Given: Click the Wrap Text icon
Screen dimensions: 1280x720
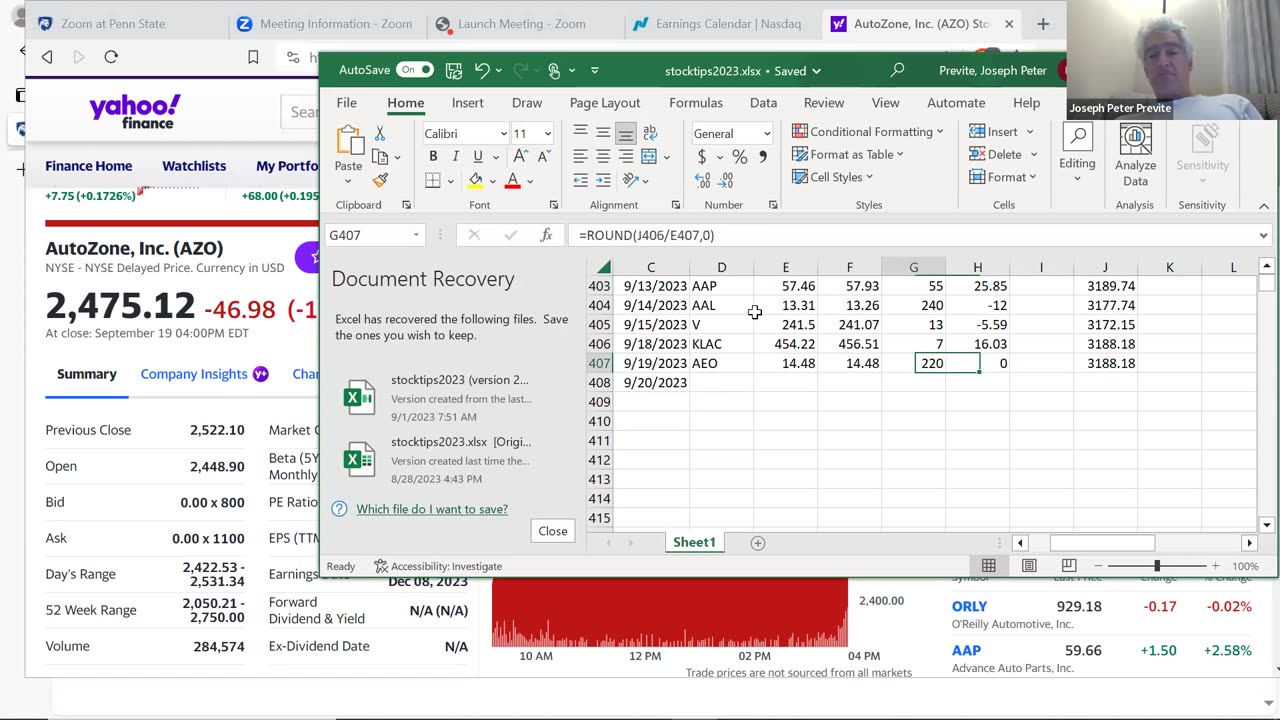Looking at the screenshot, I should pyautogui.click(x=650, y=133).
